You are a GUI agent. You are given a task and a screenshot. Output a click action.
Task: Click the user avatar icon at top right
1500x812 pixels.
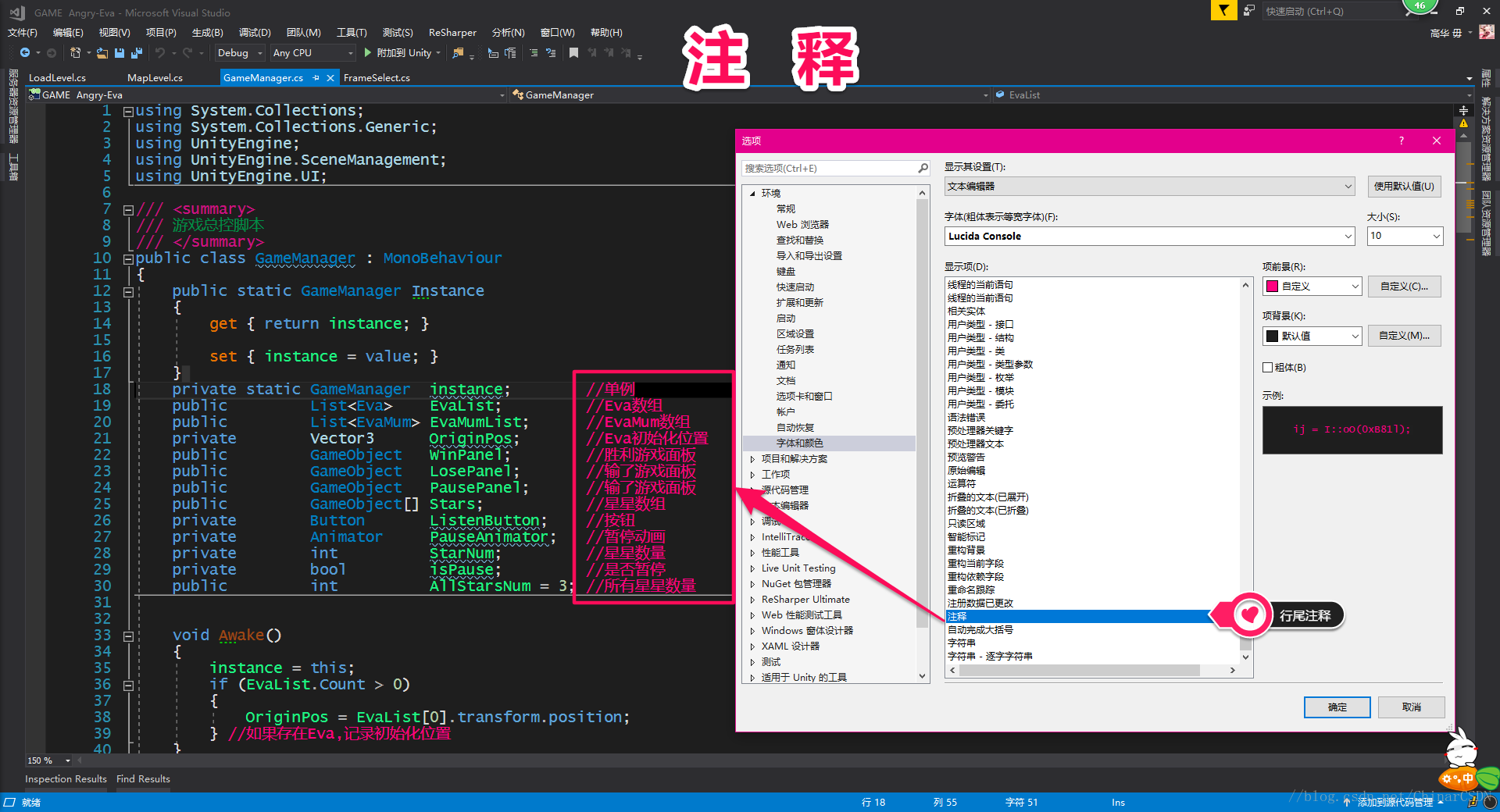1487,32
